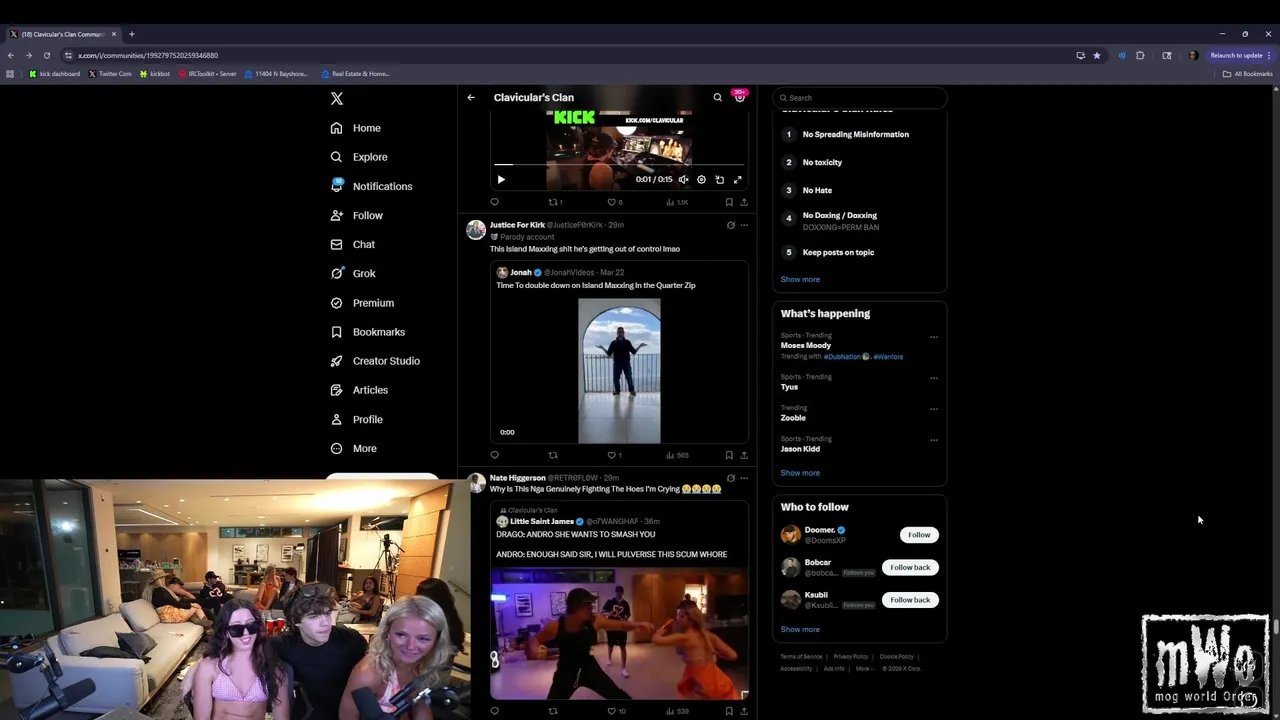Toggle picture-in-picture on Kick clip
The image size is (1280, 720).
719,179
